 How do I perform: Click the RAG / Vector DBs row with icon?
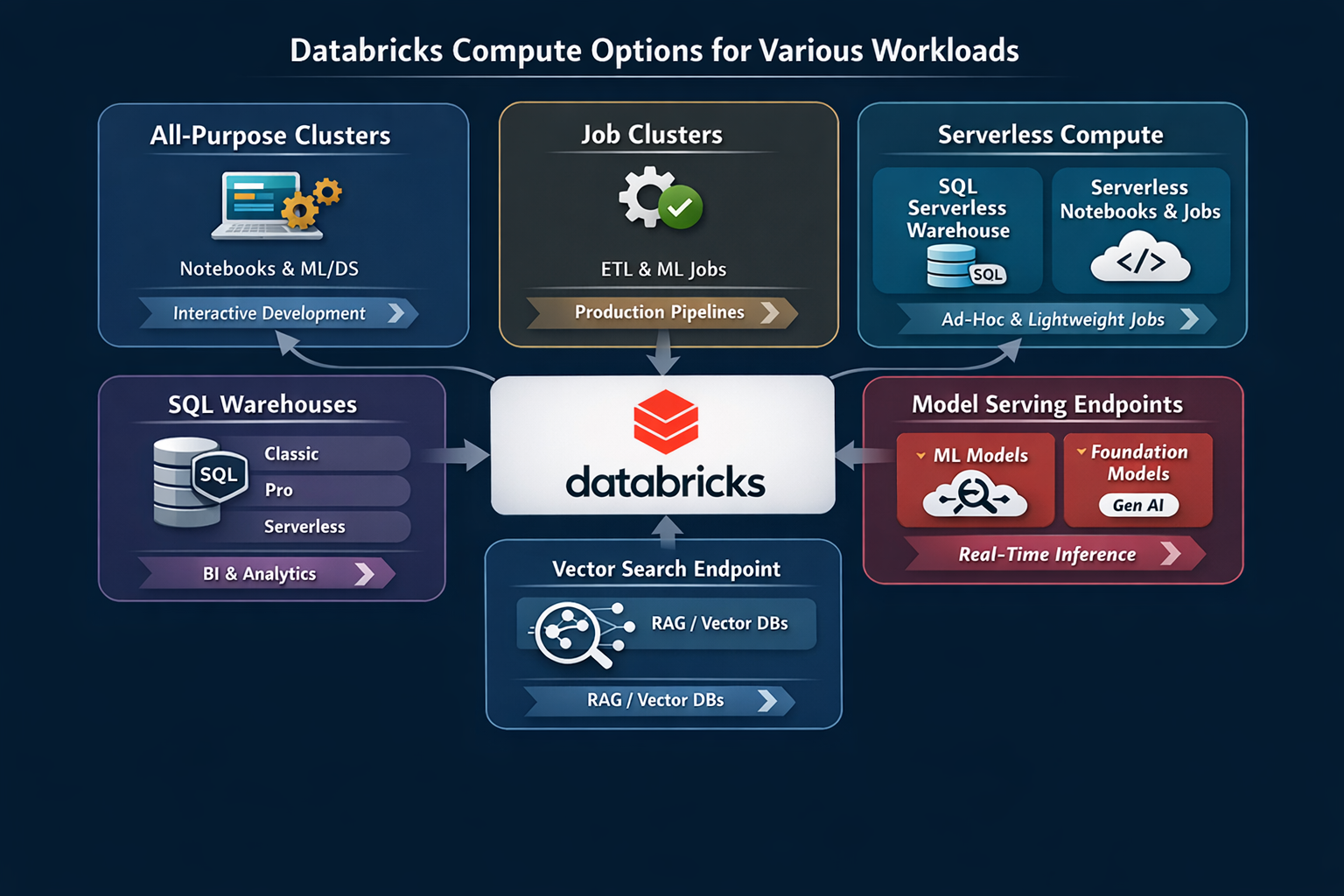[x=667, y=624]
